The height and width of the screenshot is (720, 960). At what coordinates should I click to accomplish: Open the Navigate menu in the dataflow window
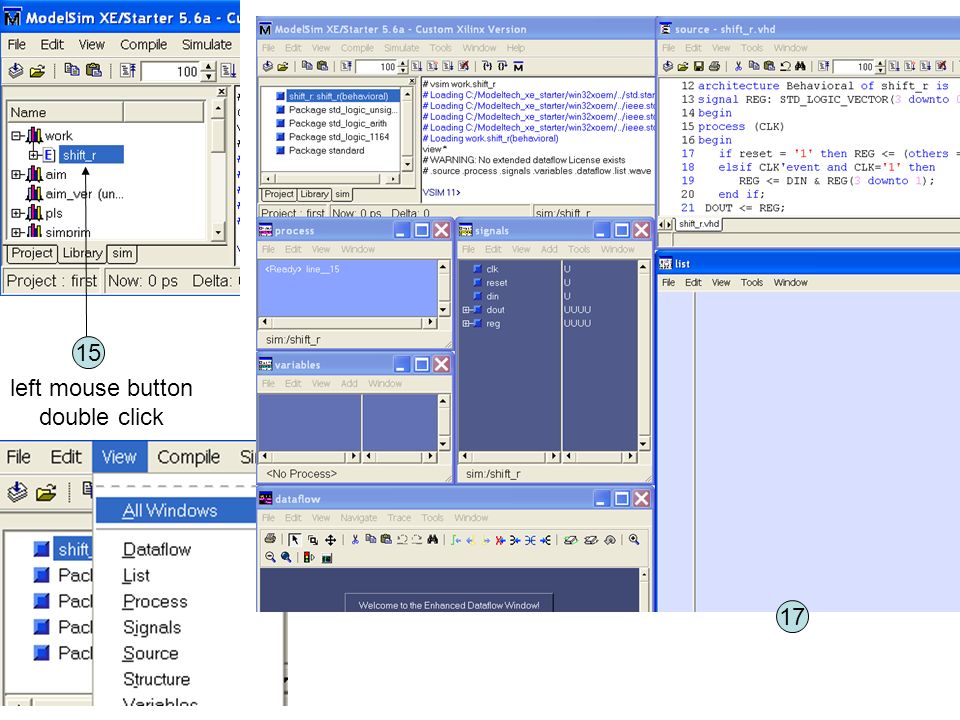pyautogui.click(x=359, y=518)
